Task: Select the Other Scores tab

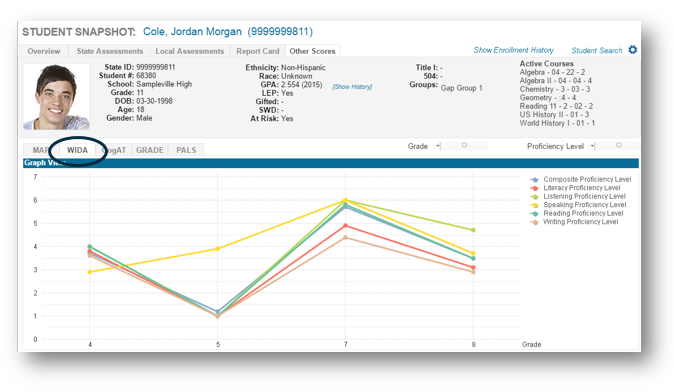Action: (312, 51)
